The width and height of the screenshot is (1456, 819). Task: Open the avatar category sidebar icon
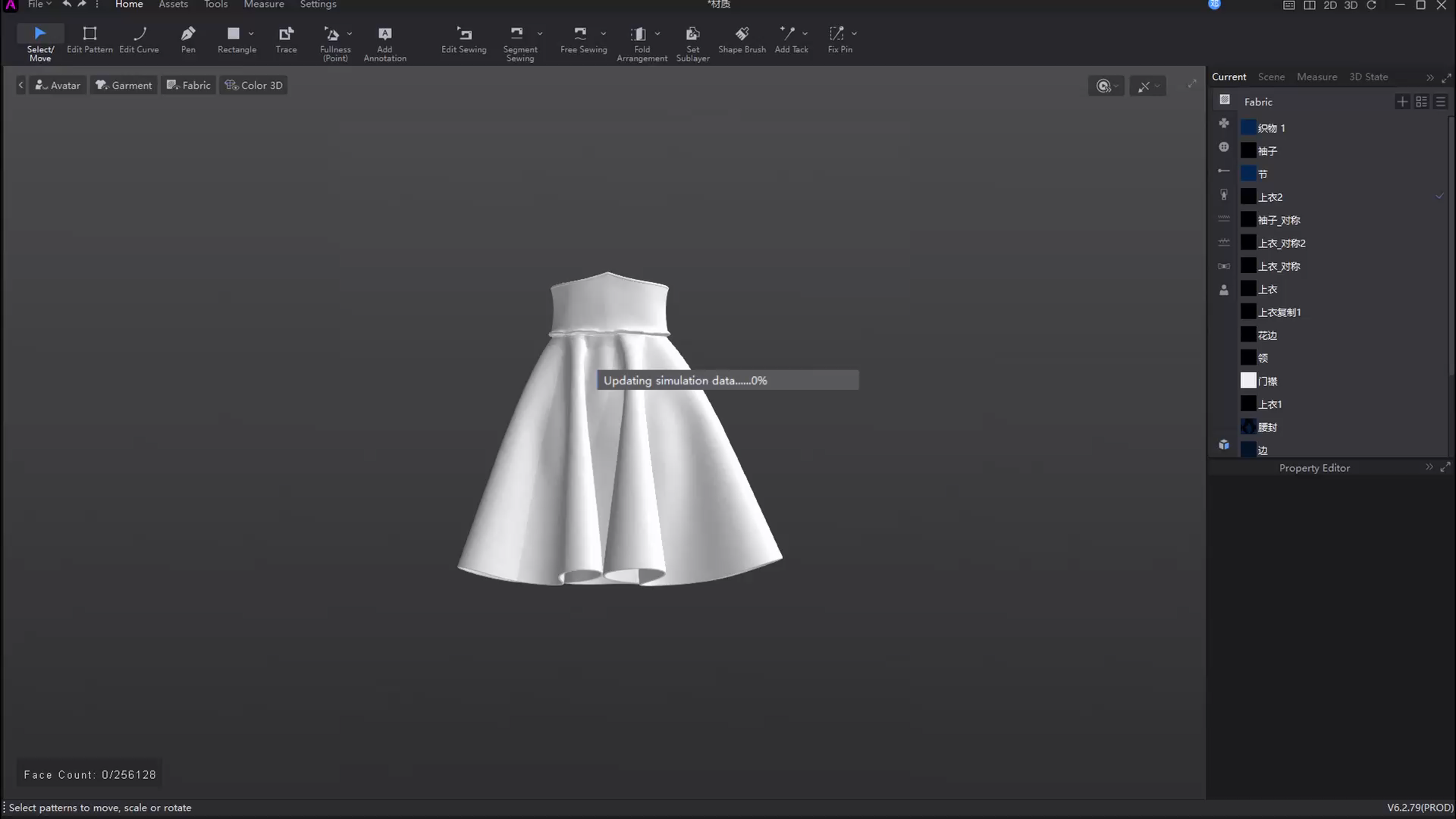(x=1224, y=290)
